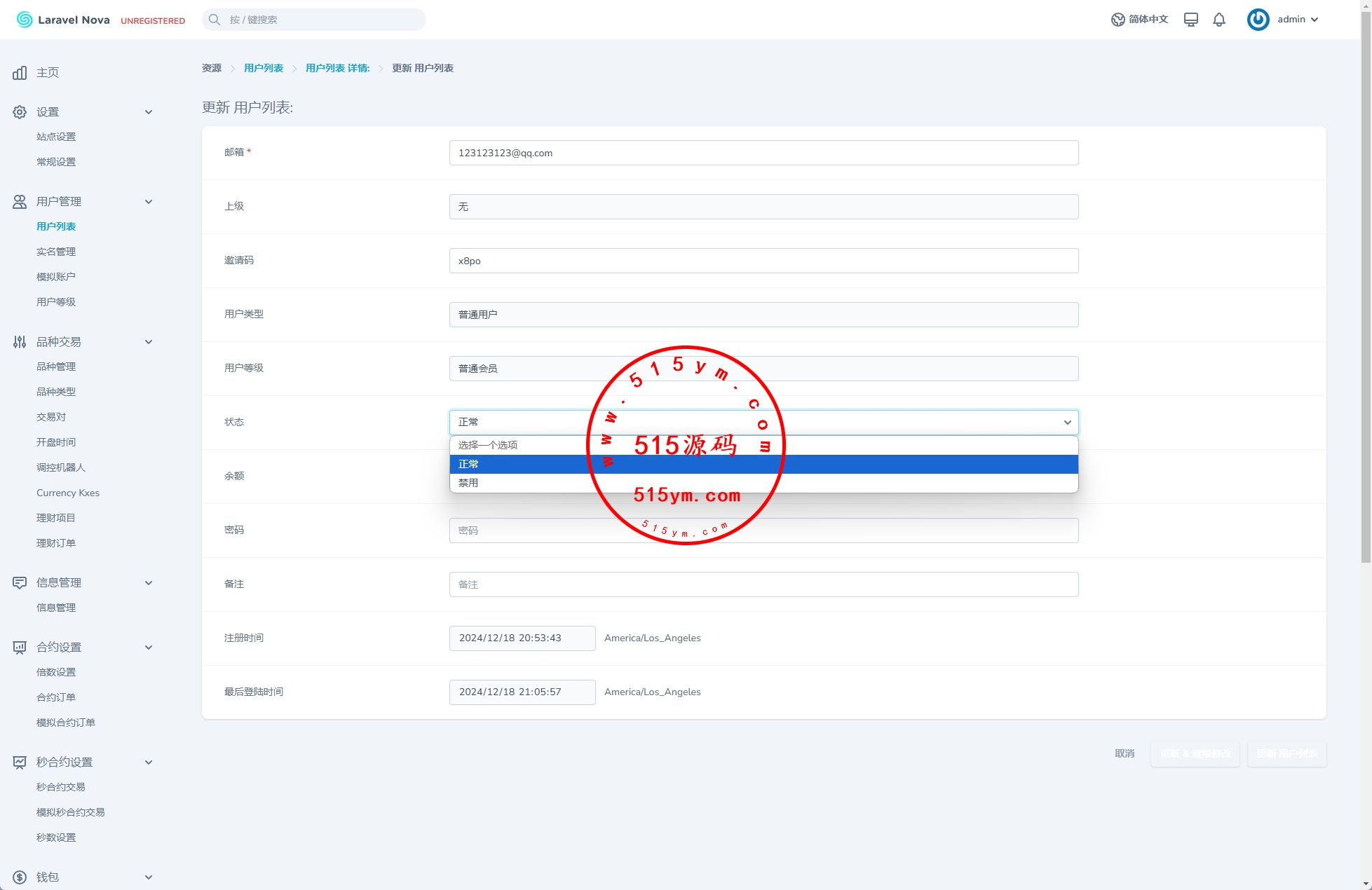Collapse the 品种交易 sidebar section

[149, 342]
